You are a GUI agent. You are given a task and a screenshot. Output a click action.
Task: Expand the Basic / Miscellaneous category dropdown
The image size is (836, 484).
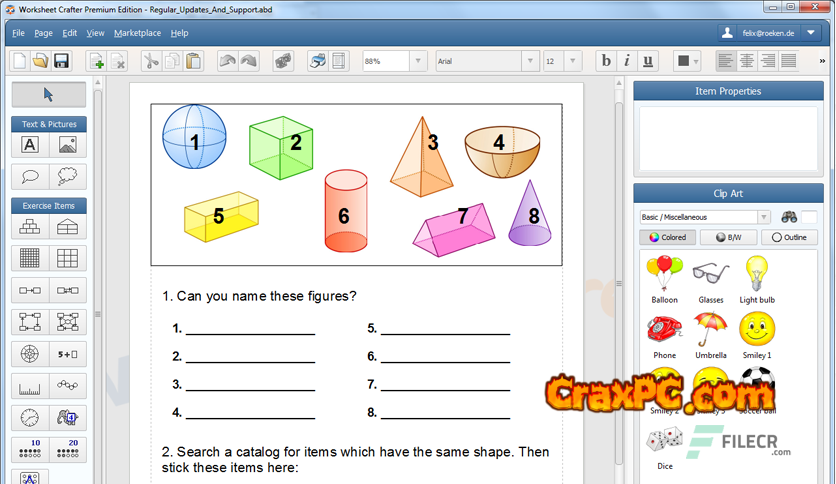[764, 217]
